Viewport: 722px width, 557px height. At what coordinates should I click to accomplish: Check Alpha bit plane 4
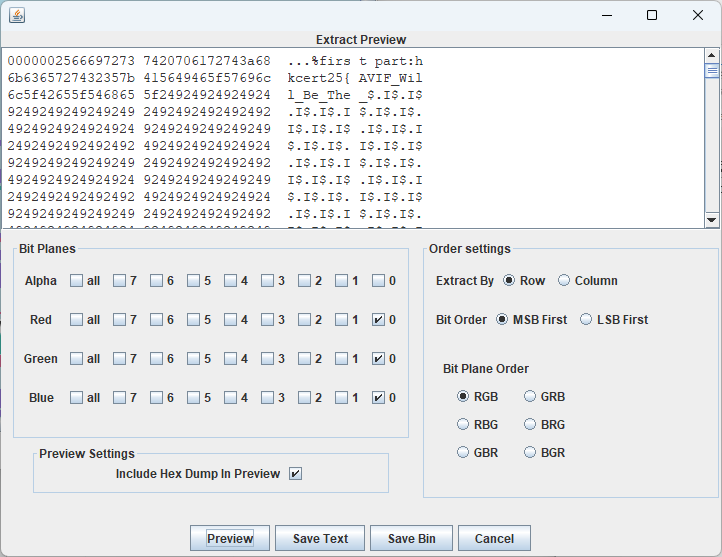(x=230, y=281)
